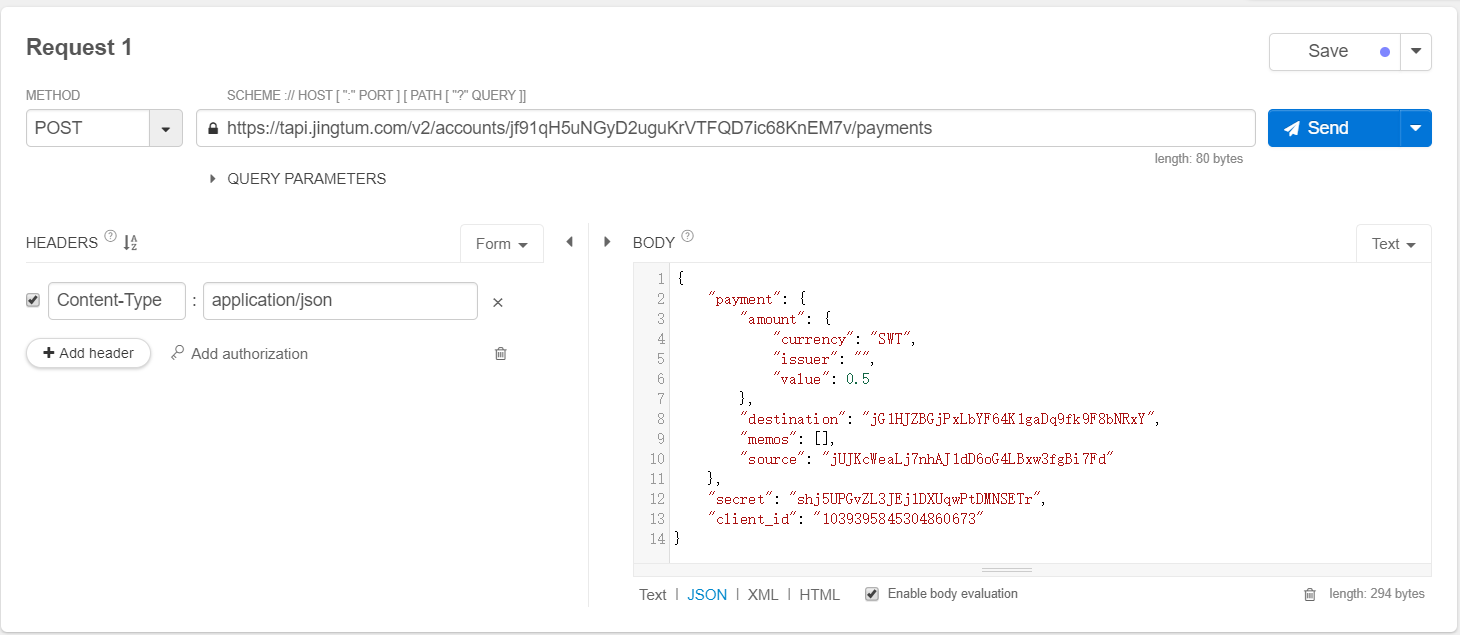Switch body format to XML

763,594
